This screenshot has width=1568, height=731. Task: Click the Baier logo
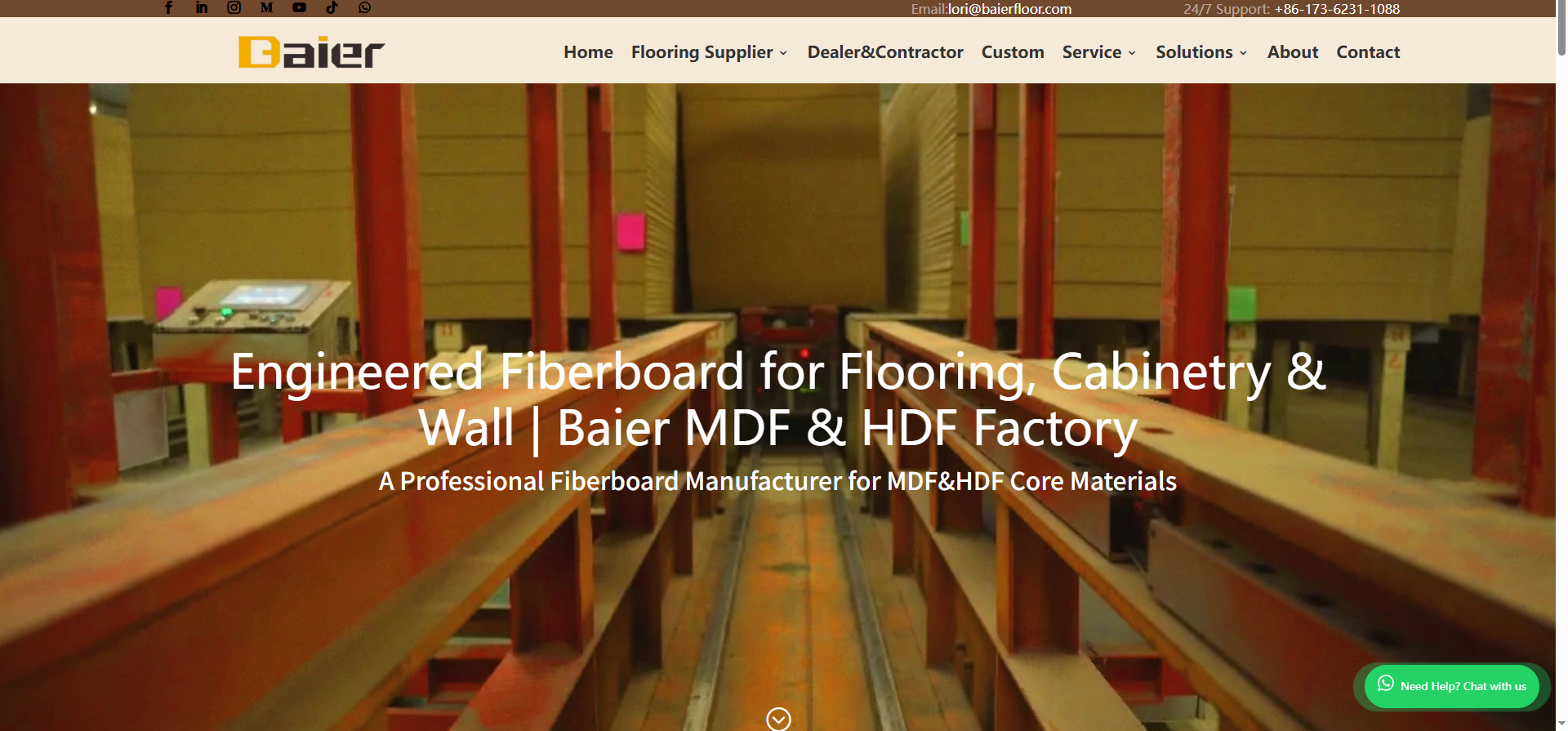311,51
